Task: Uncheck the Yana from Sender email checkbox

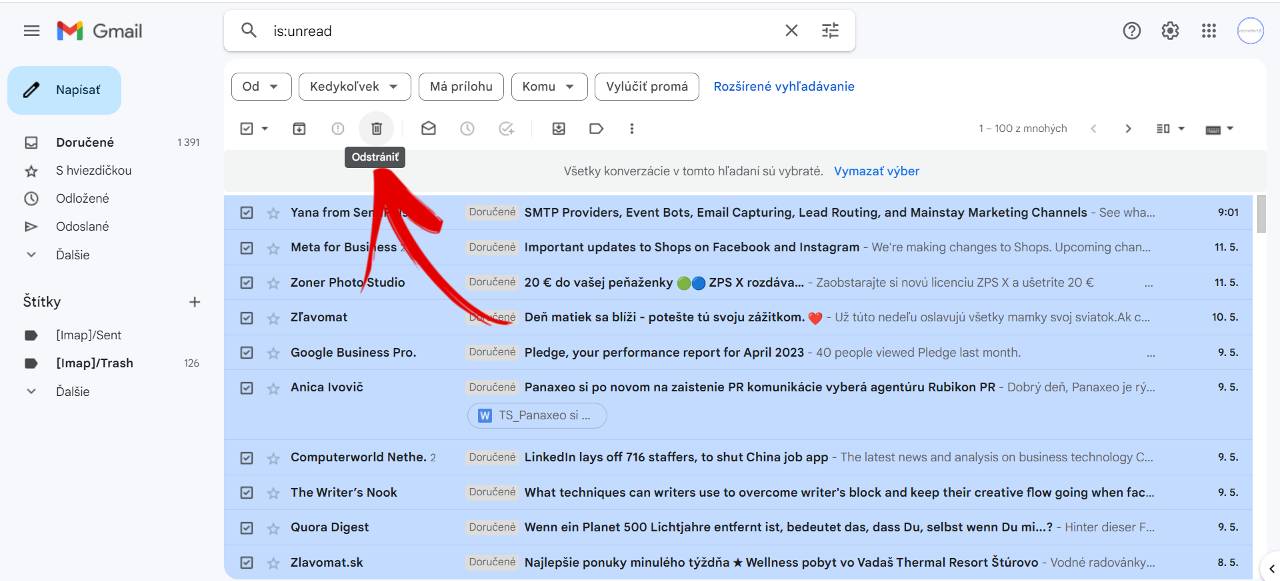Action: point(247,213)
